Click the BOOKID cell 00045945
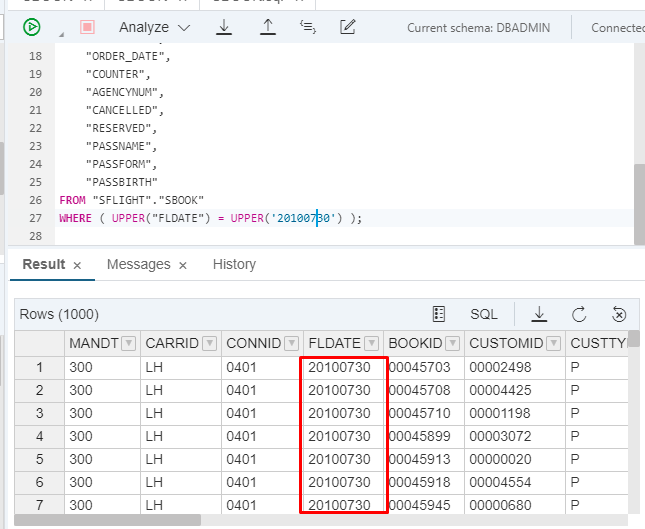The height and width of the screenshot is (529, 645). tap(425, 505)
